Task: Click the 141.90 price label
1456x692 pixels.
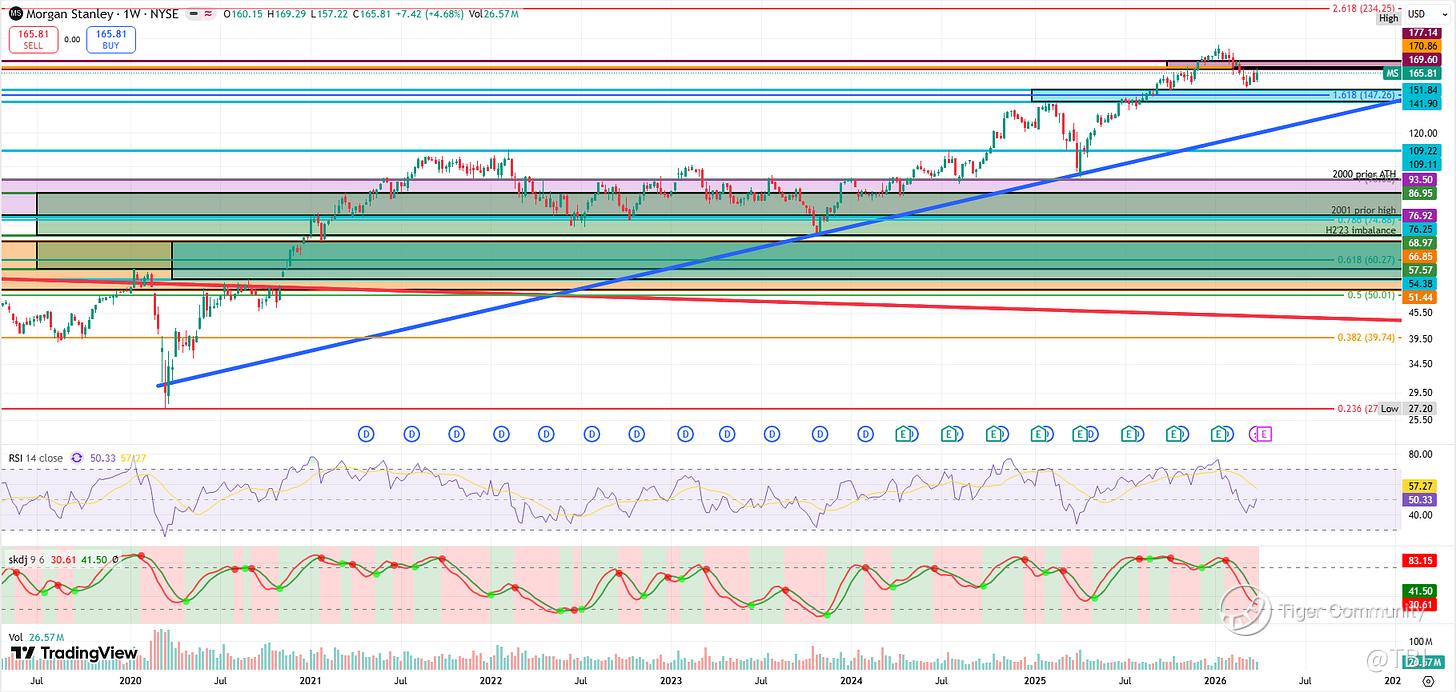Action: (x=1421, y=103)
